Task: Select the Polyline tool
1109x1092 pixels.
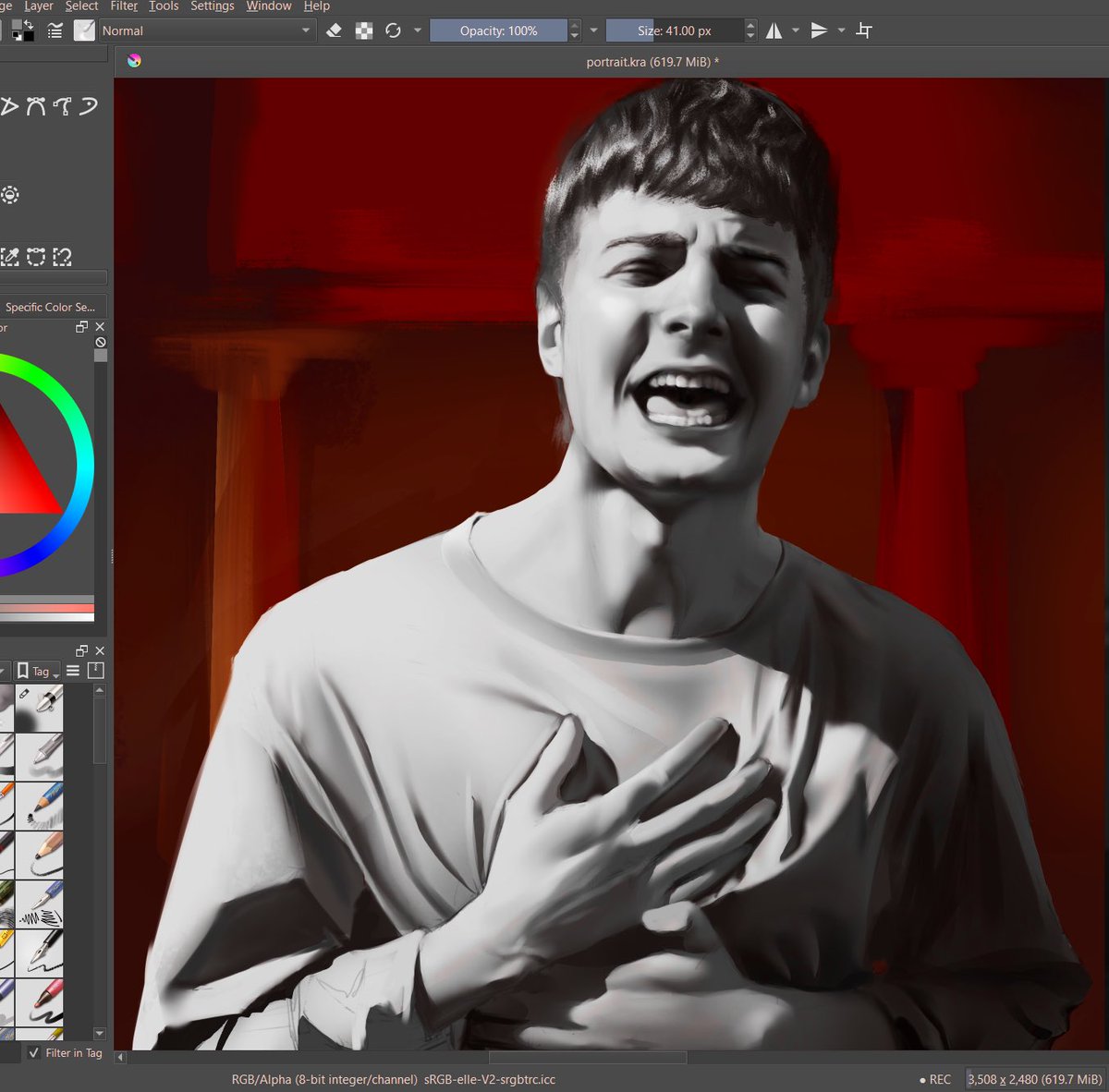Action: click(x=9, y=106)
